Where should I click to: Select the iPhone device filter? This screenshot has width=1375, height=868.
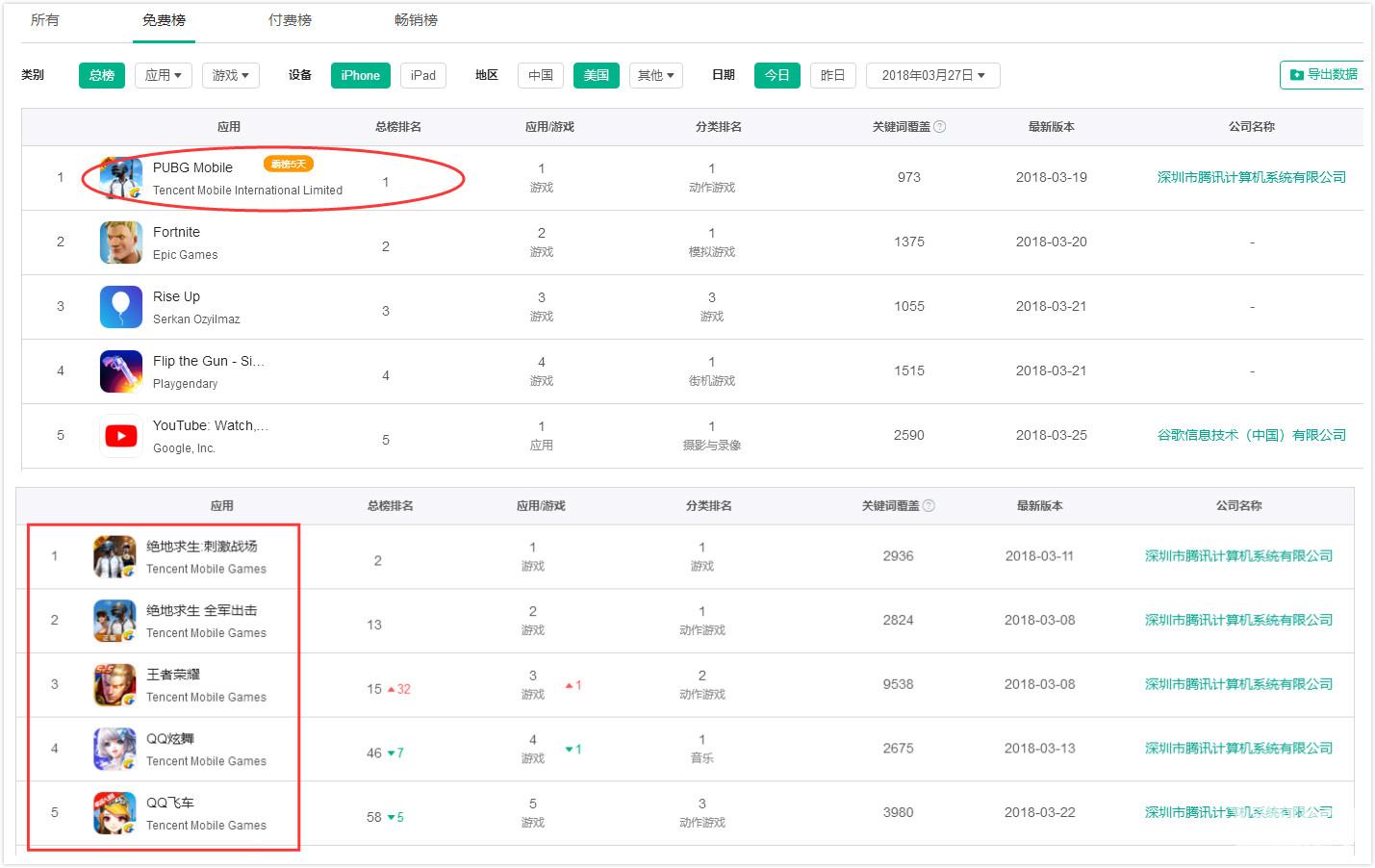(x=361, y=75)
